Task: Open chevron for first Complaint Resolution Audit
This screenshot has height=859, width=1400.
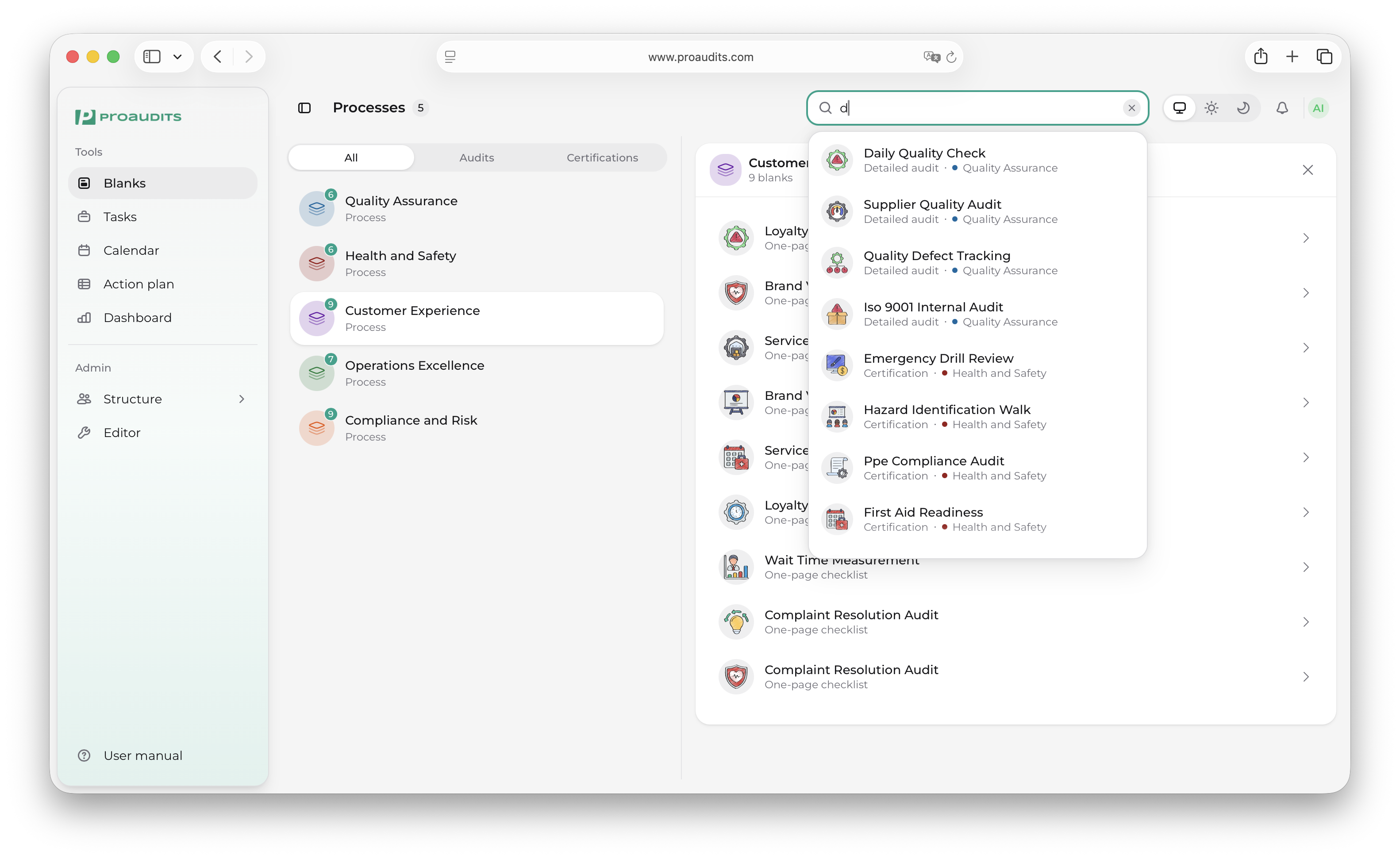Action: tap(1306, 621)
